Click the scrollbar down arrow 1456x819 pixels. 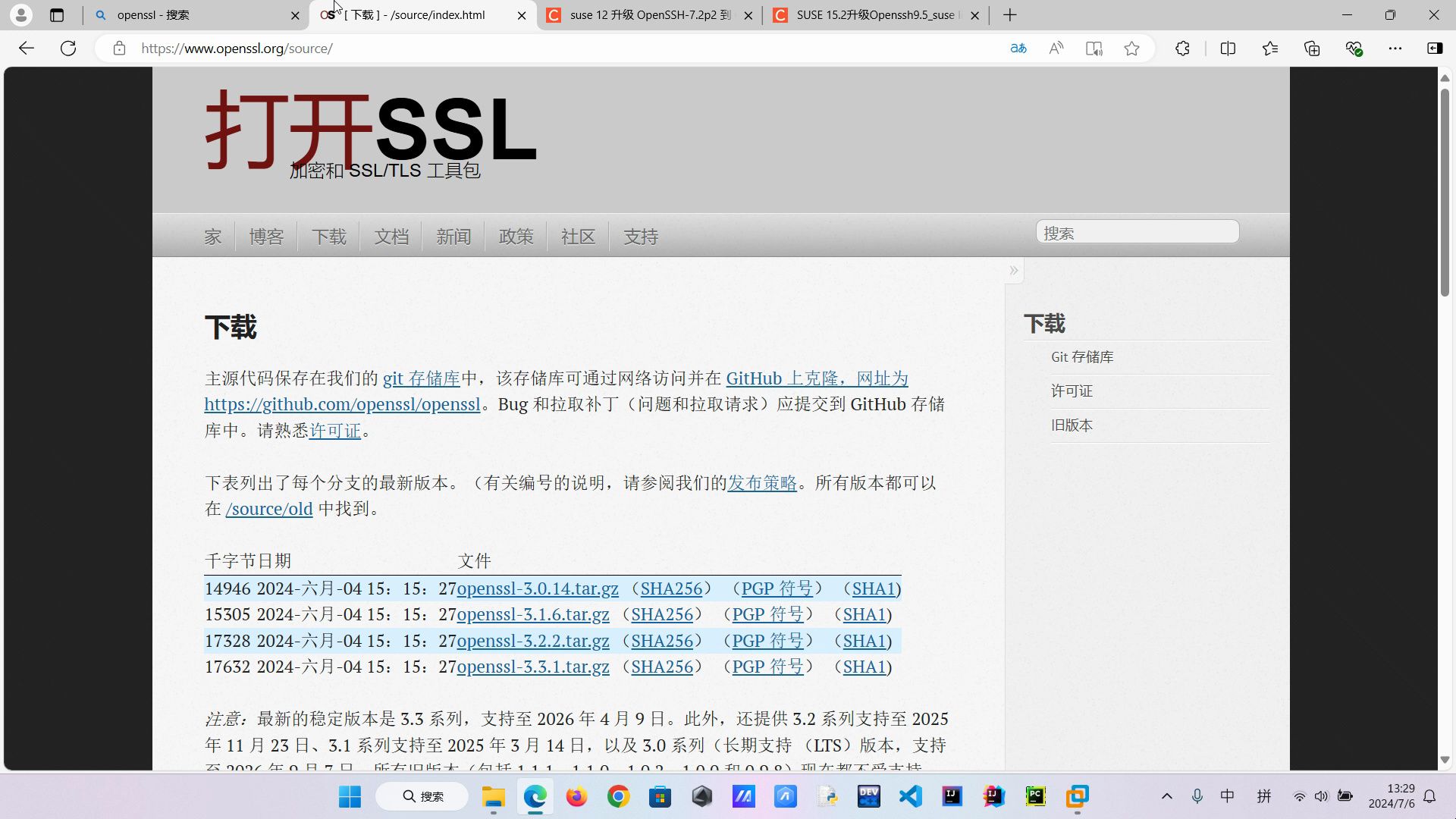[1445, 759]
